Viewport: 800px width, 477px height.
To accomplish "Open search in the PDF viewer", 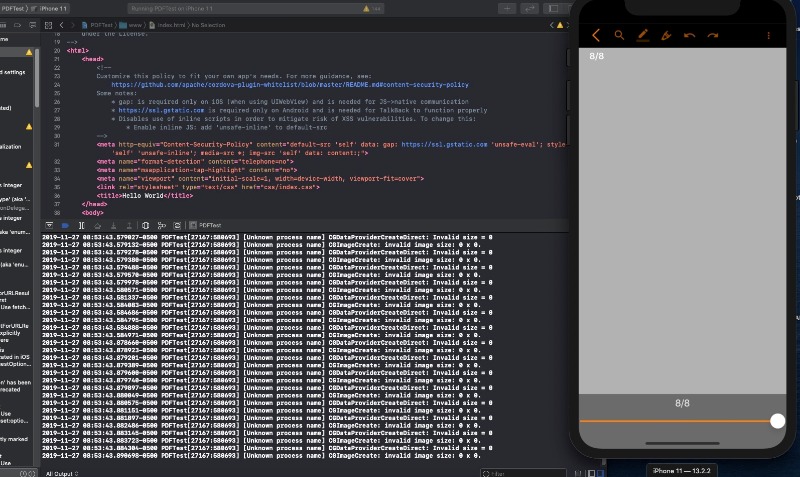I will click(x=620, y=35).
